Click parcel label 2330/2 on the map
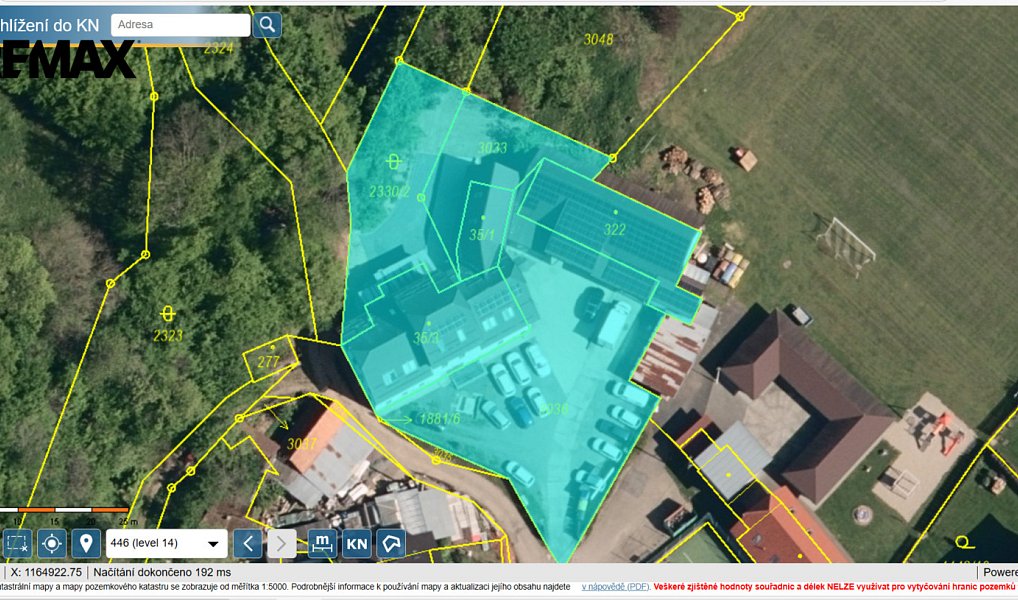This screenshot has width=1018, height=600. point(390,192)
